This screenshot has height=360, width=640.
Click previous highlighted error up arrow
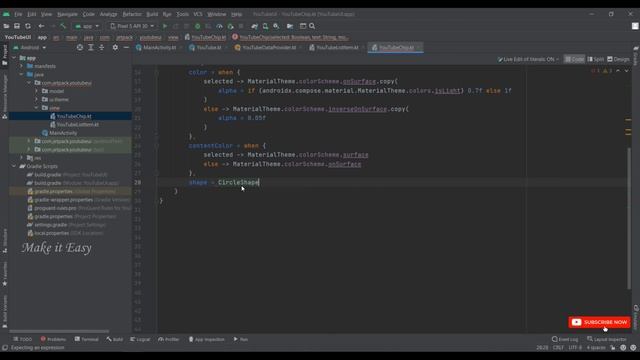pyautogui.click(x=618, y=71)
